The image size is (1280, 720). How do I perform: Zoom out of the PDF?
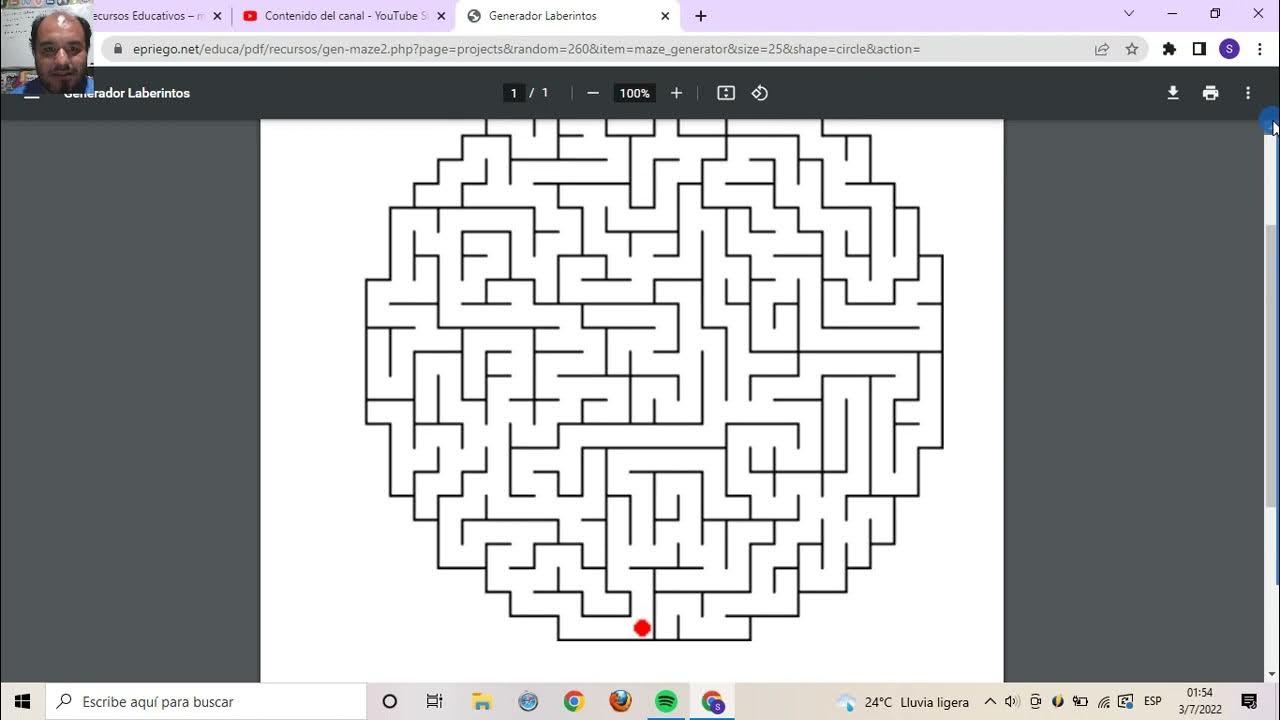[x=593, y=93]
